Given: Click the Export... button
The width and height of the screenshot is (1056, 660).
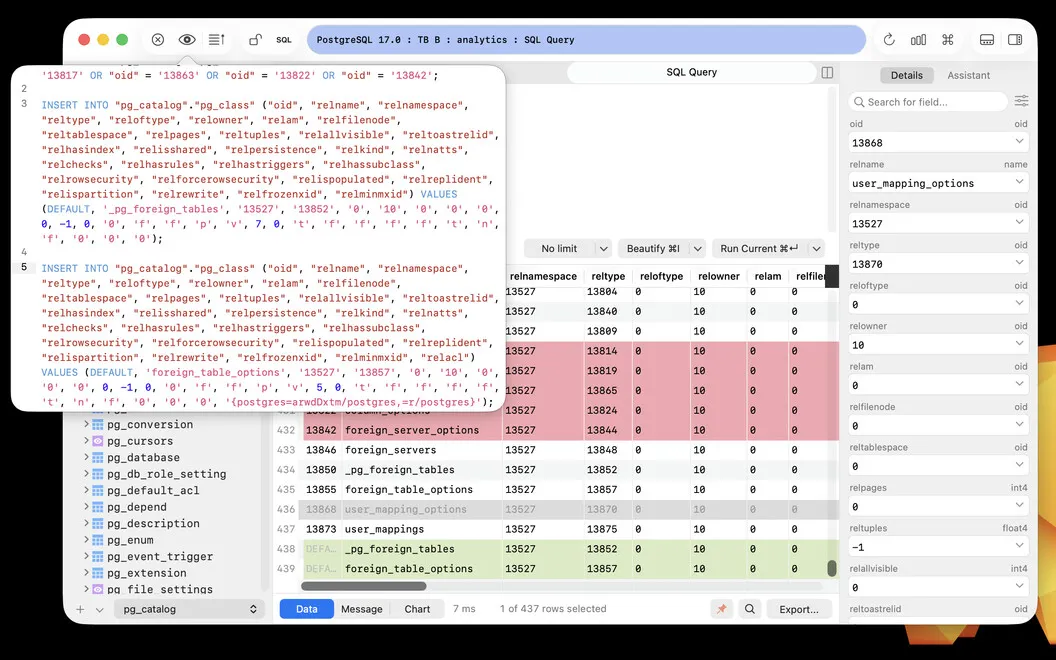Looking at the screenshot, I should (x=799, y=609).
